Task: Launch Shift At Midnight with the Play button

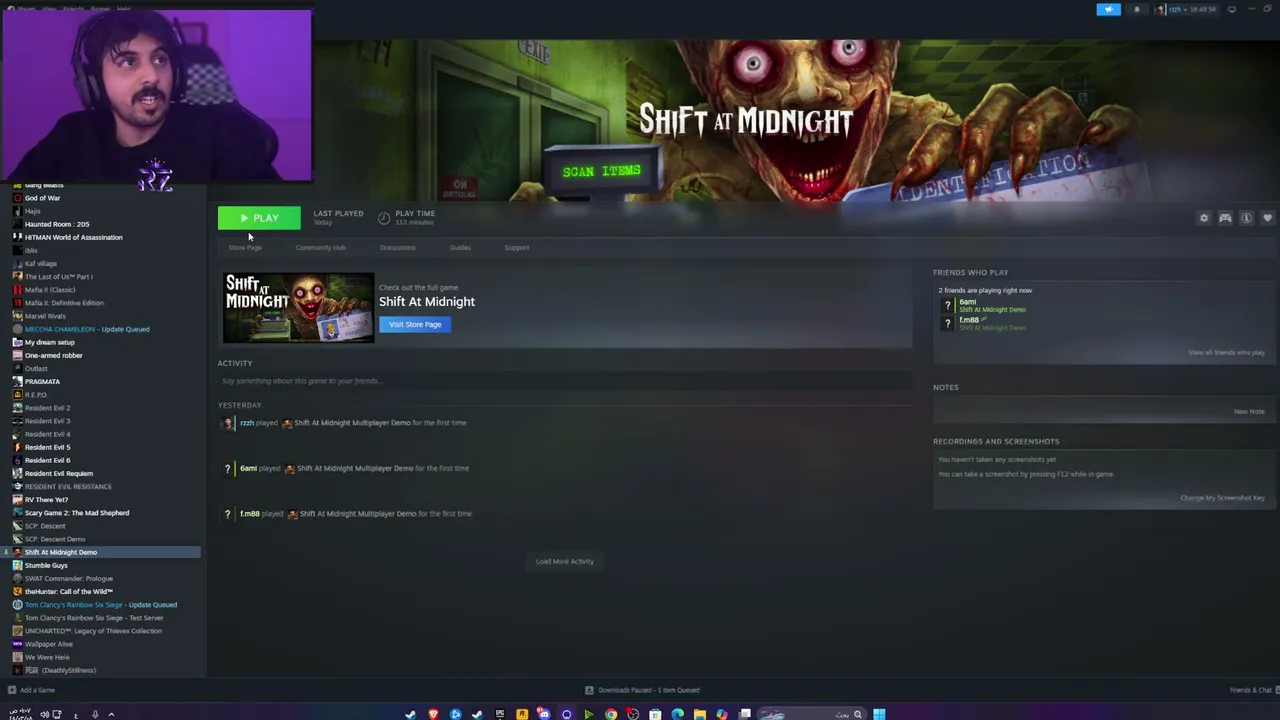Action: click(x=259, y=218)
